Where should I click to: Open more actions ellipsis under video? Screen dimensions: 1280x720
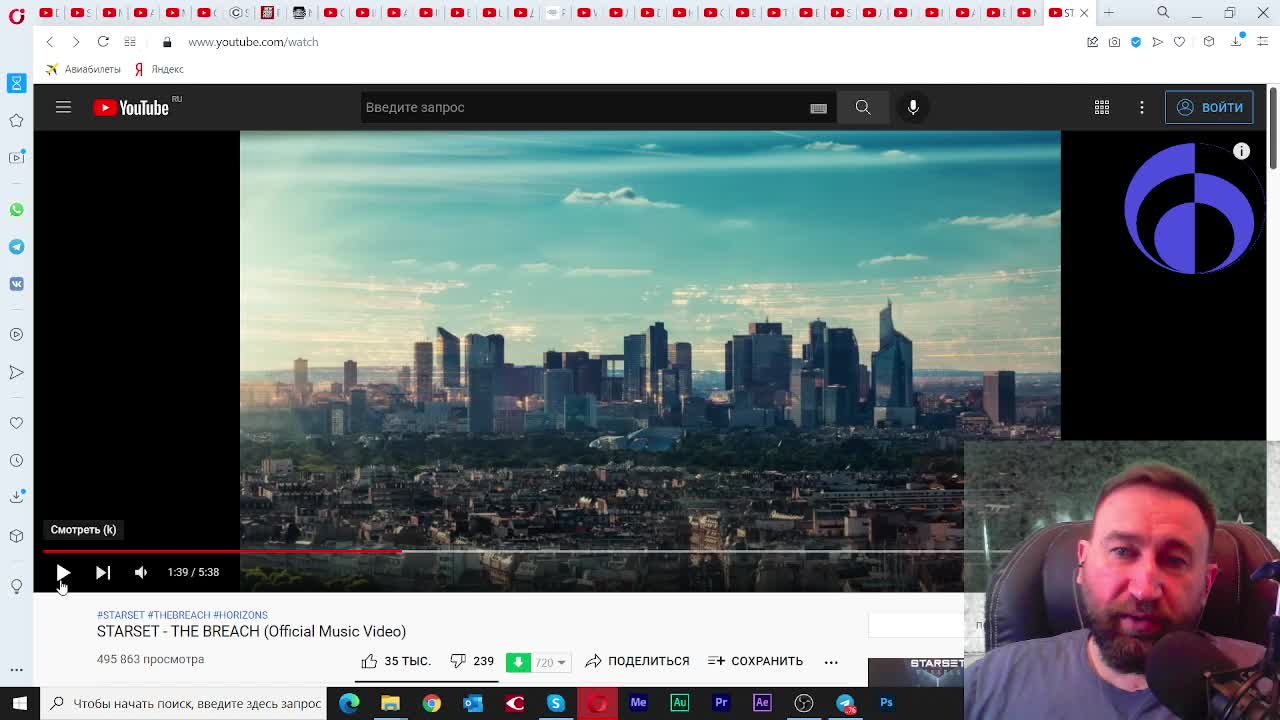(x=831, y=661)
